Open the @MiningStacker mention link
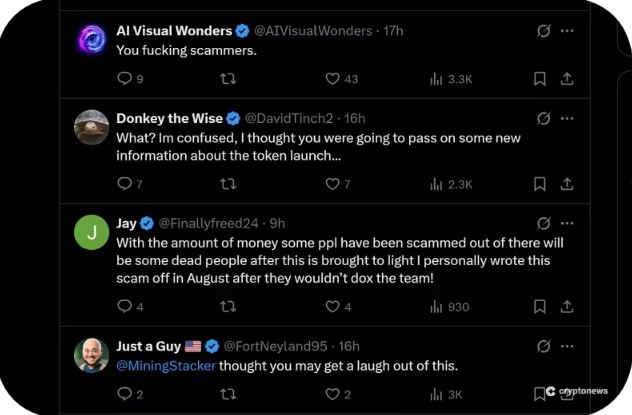This screenshot has height=415, width=632. click(x=166, y=366)
